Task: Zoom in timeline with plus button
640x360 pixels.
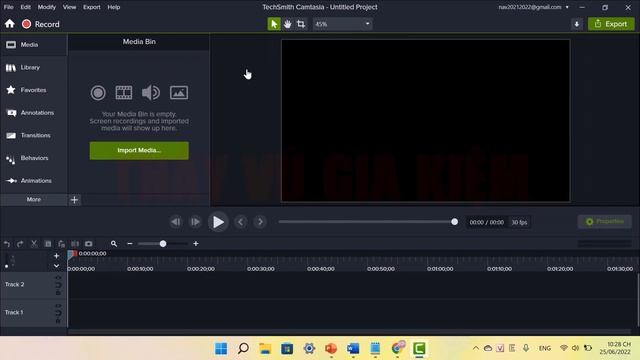Action: (x=196, y=244)
